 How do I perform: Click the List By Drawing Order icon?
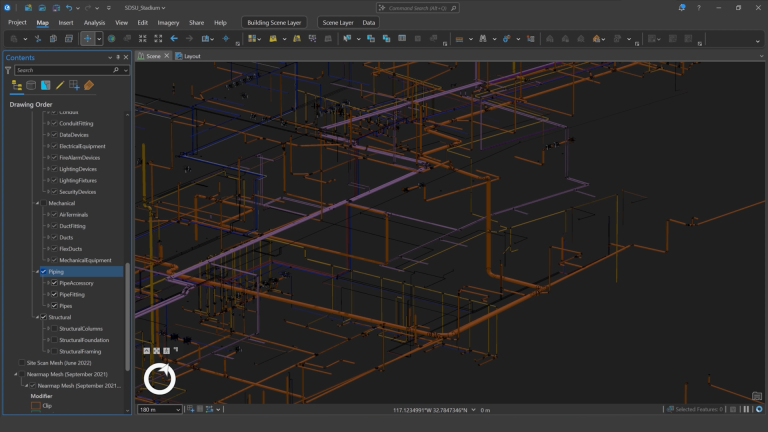(17, 86)
